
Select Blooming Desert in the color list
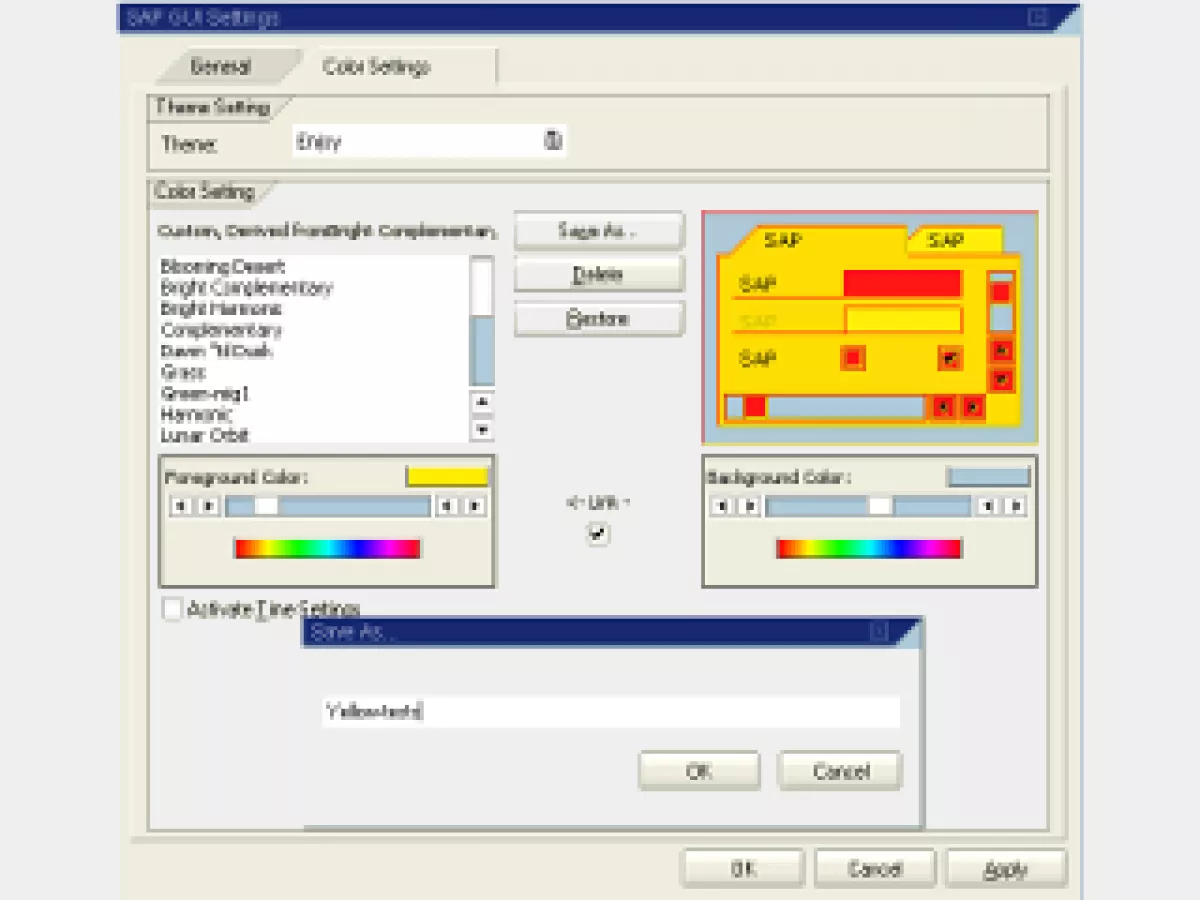[223, 267]
